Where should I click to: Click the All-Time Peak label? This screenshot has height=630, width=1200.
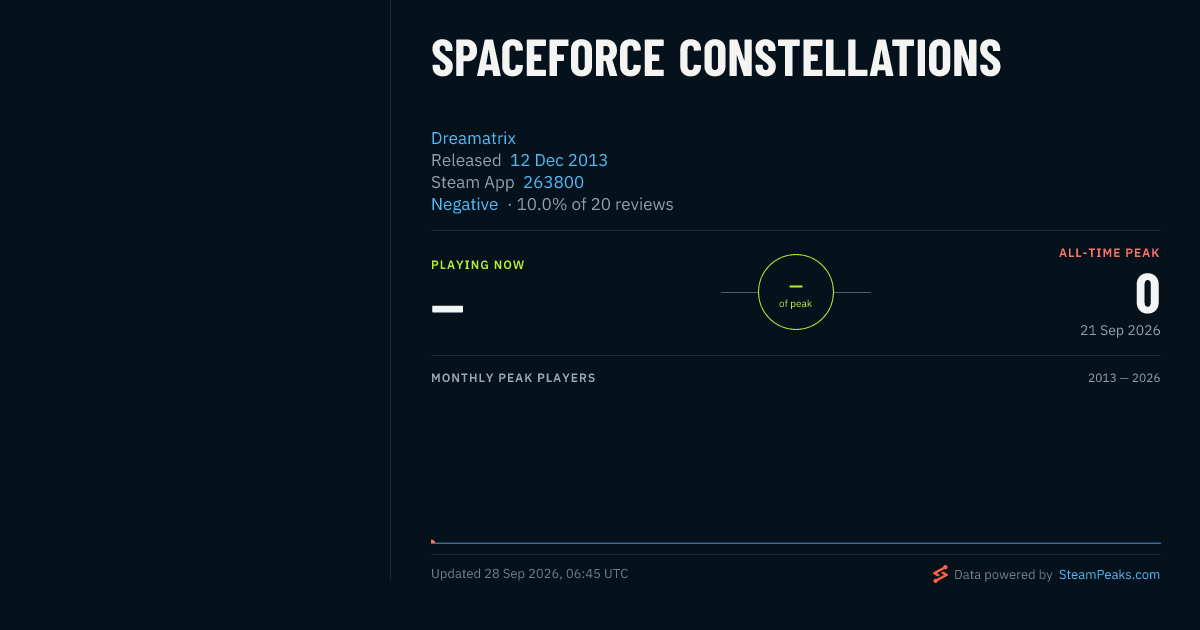pyautogui.click(x=1109, y=253)
